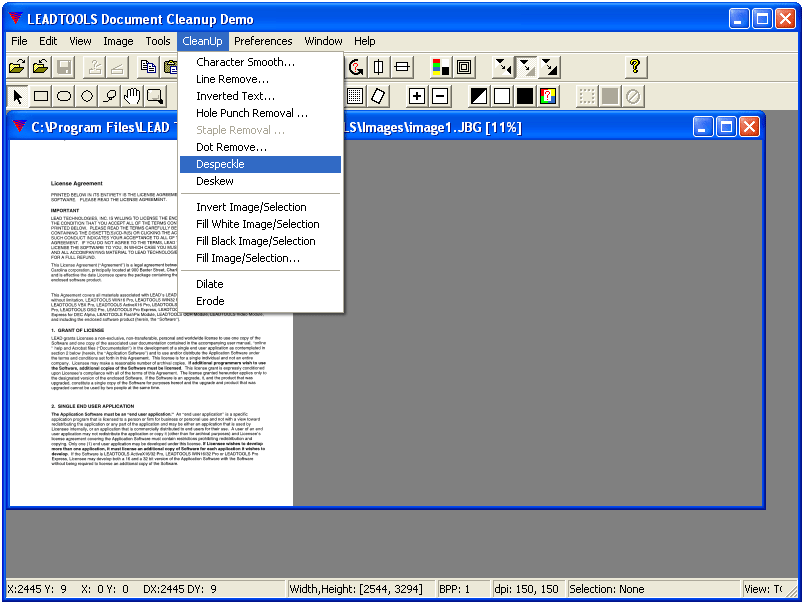Click the flip across vertical line icon
Viewport: 805px width, 606px height.
click(x=378, y=67)
